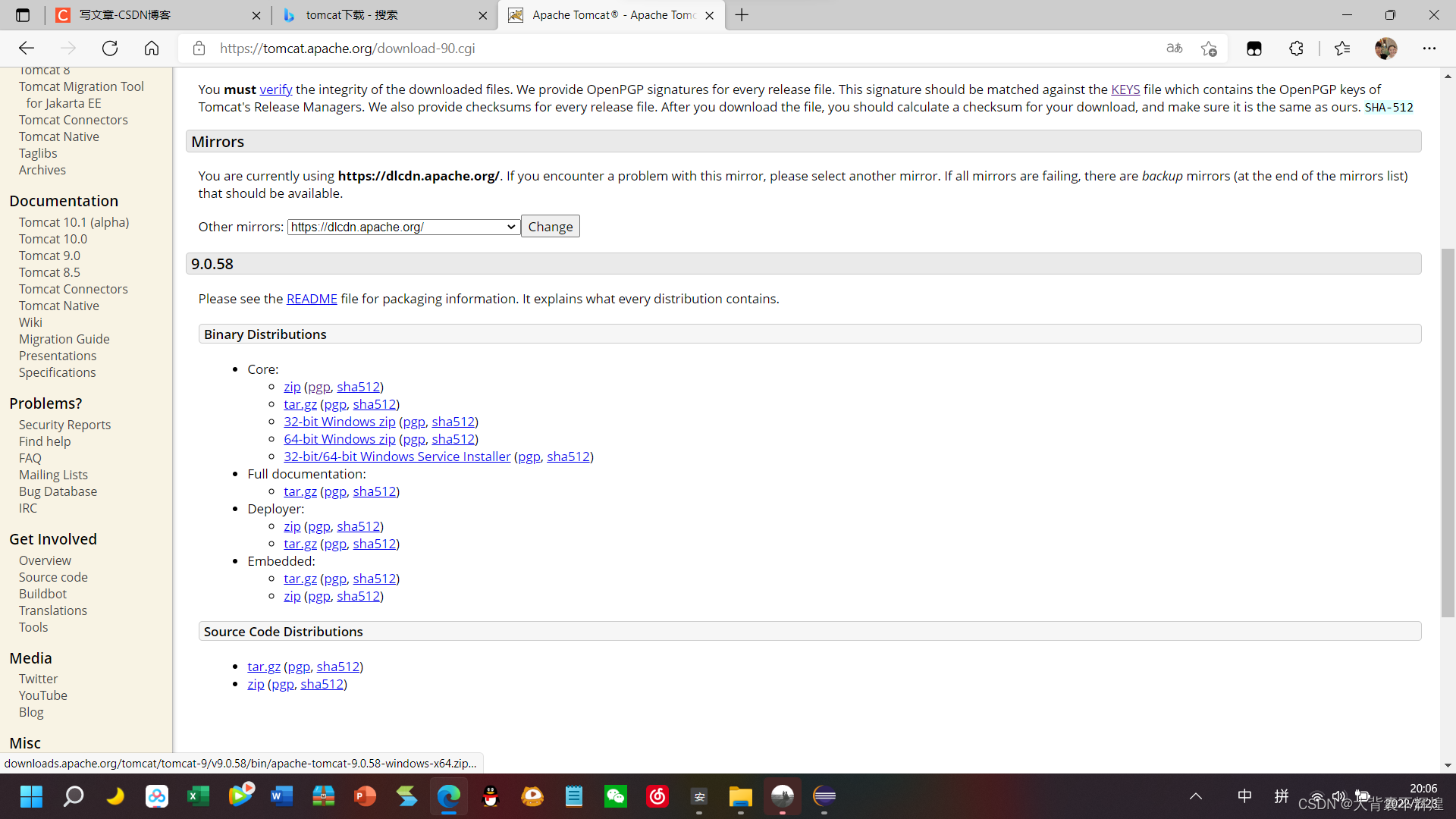Viewport: 1456px width, 819px height.
Task: Download the 64-bit Windows zip link
Action: [x=339, y=439]
